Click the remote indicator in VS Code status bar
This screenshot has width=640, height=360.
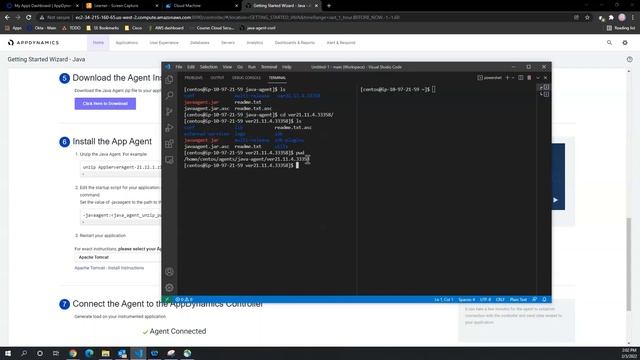[167, 300]
